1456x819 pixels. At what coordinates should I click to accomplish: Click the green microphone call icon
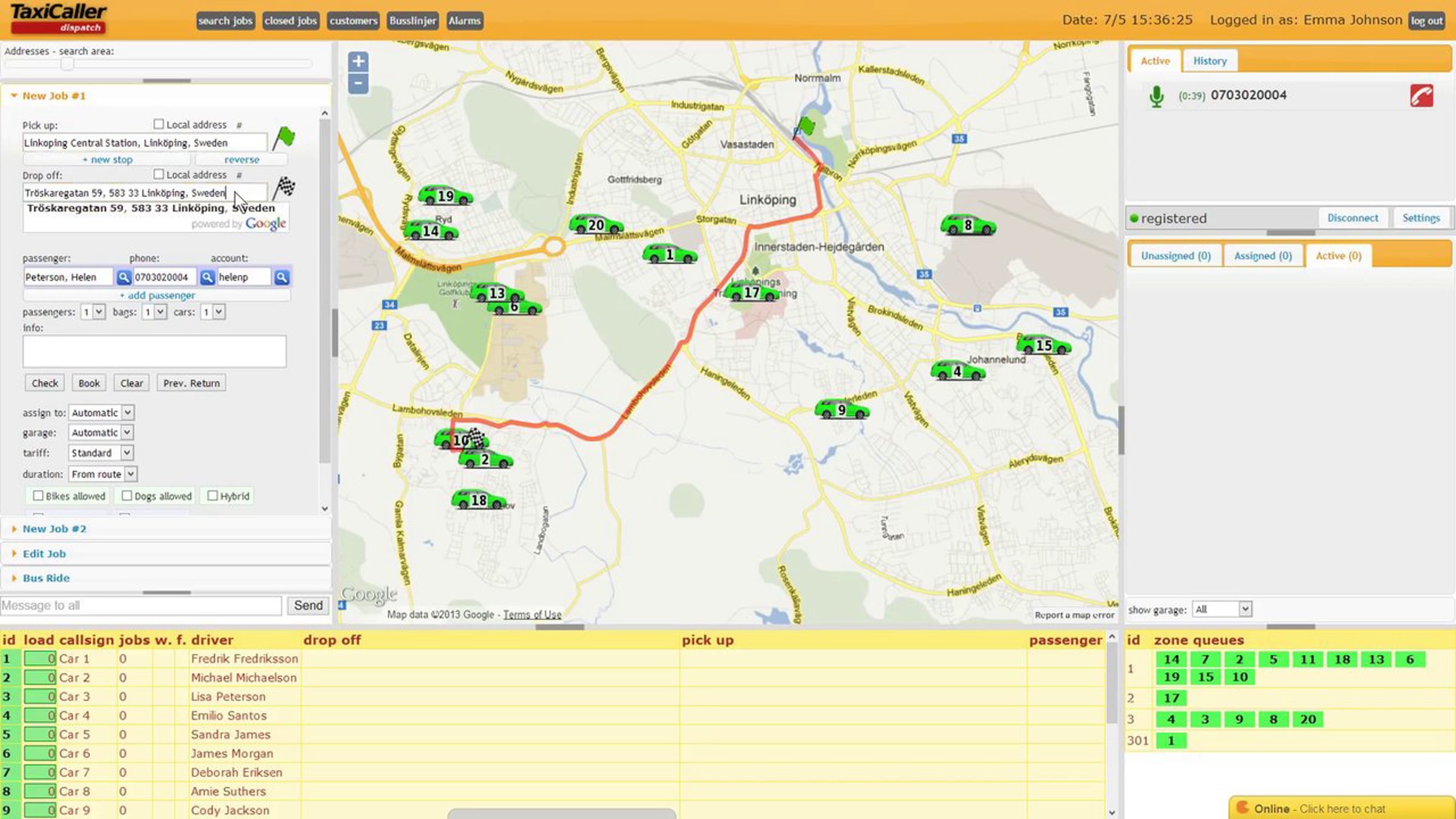click(x=1156, y=96)
